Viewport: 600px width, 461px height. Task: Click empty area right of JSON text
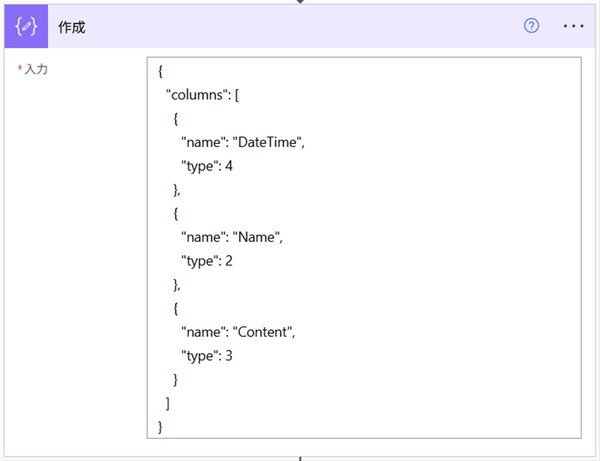point(440,249)
